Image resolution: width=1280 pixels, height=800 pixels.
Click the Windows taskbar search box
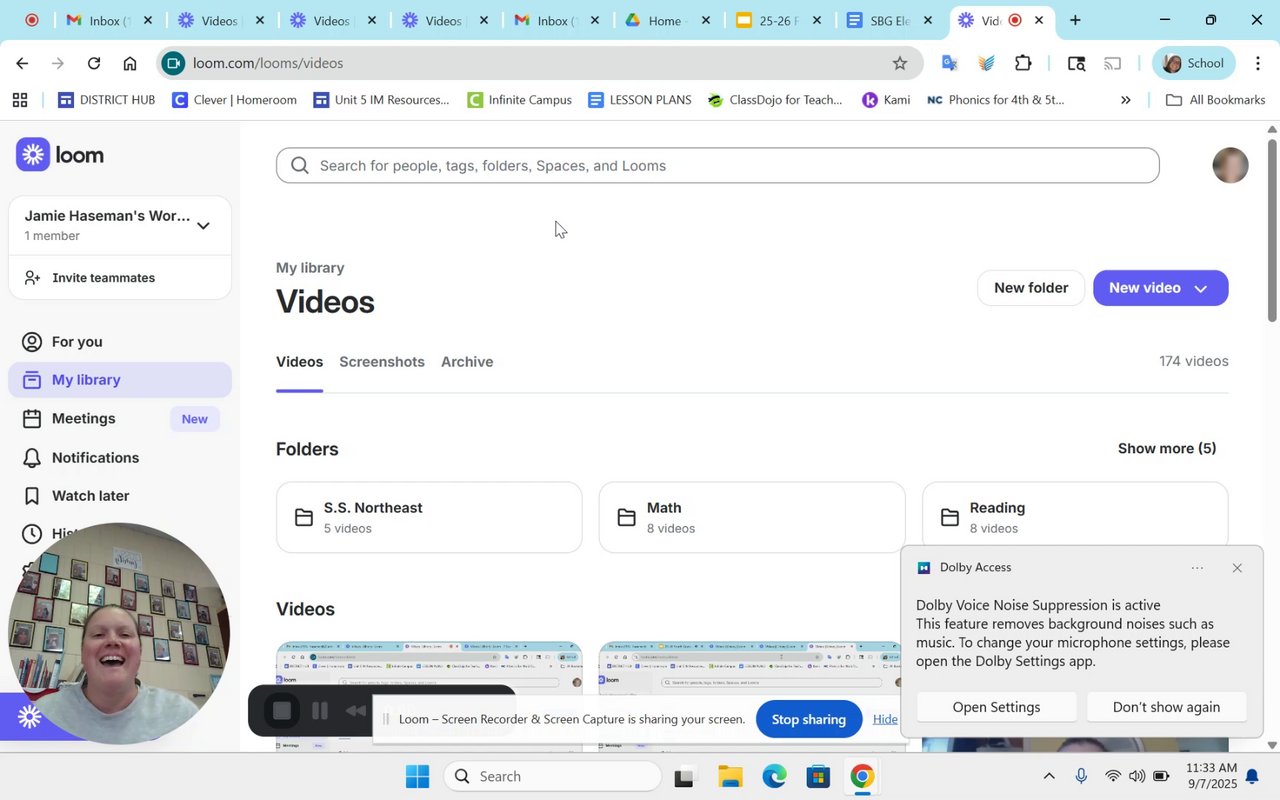pos(553,776)
